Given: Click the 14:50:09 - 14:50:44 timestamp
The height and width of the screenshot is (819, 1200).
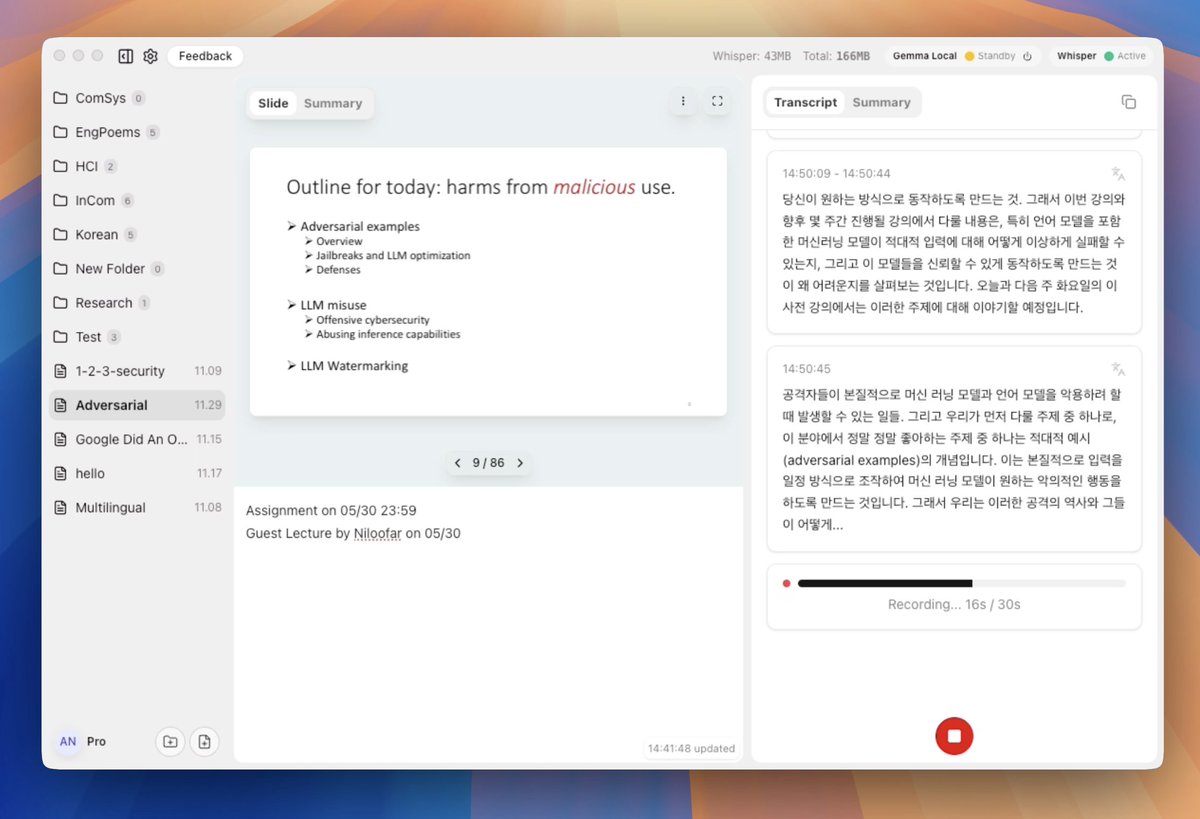Looking at the screenshot, I should pyautogui.click(x=836, y=174).
